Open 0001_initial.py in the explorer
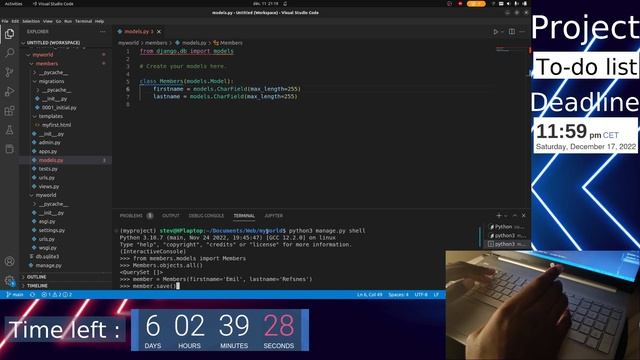The image size is (640, 360). tap(59, 108)
